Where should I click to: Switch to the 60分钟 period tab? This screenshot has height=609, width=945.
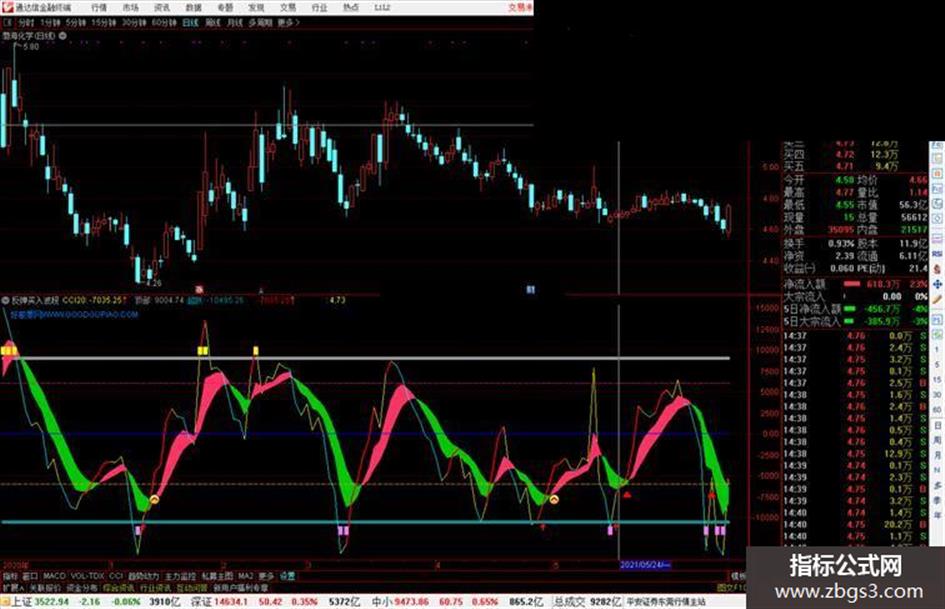(x=164, y=23)
